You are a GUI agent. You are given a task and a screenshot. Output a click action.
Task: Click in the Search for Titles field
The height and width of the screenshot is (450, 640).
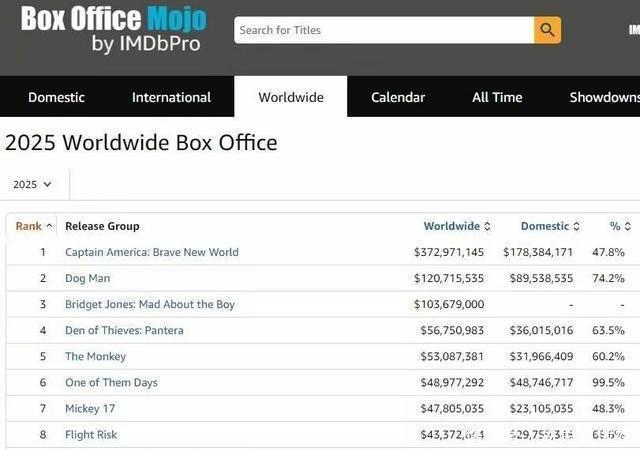tap(384, 30)
